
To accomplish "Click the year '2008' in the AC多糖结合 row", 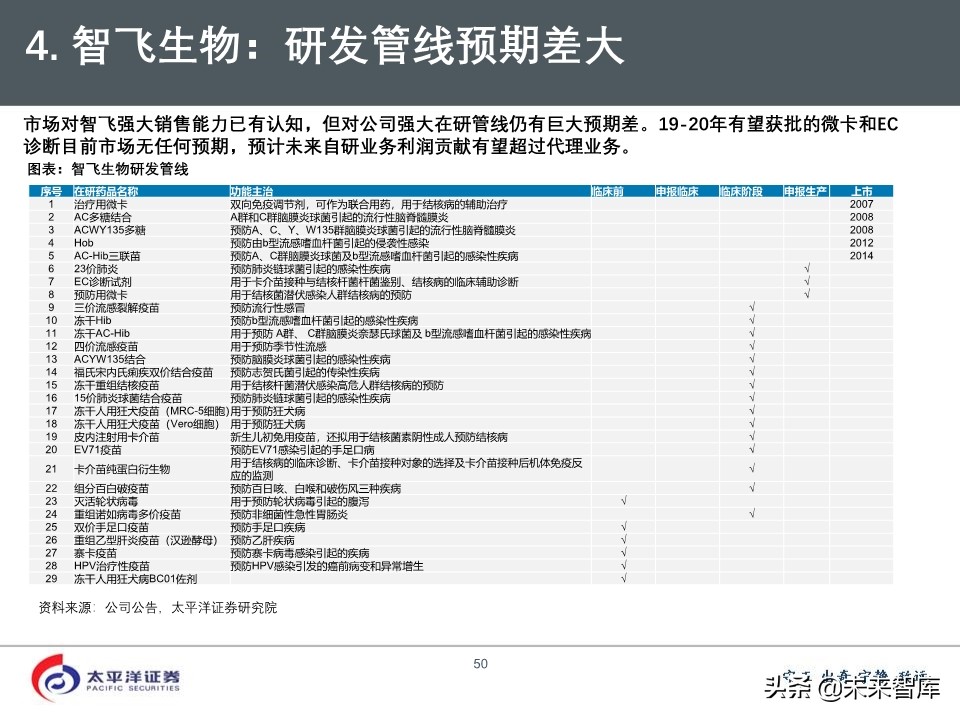I will click(861, 217).
